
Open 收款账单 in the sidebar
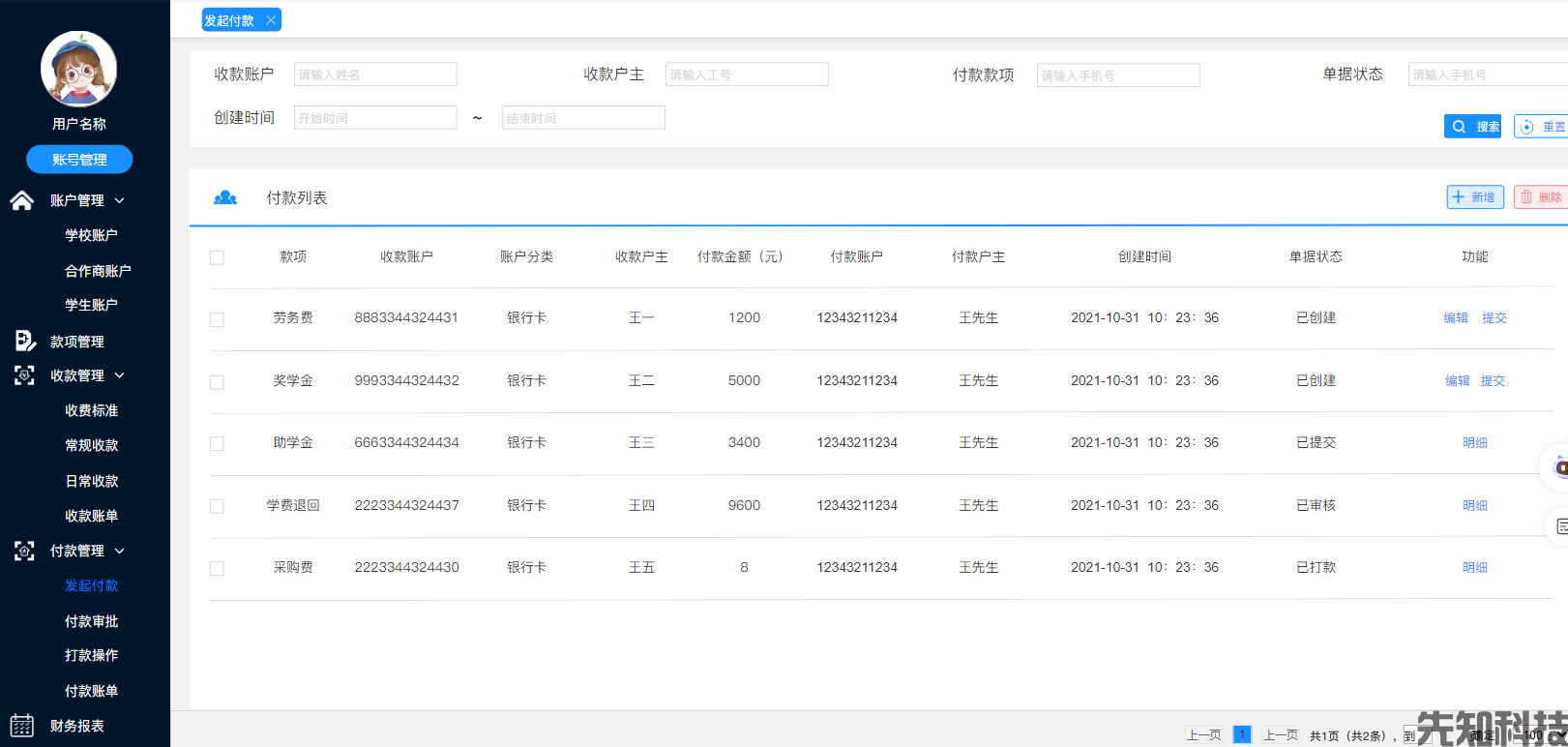[x=91, y=516]
